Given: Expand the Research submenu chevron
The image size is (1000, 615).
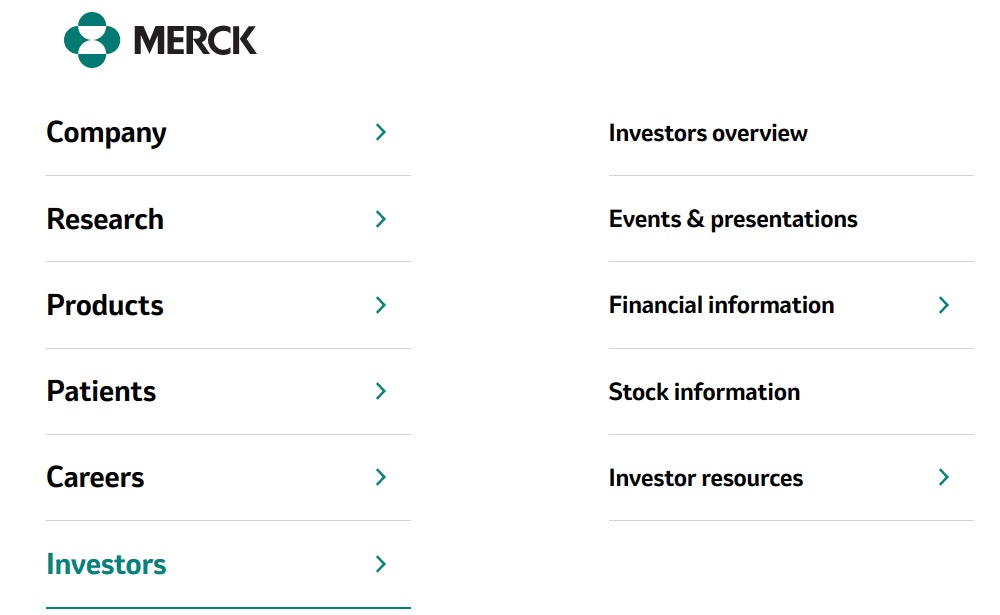Looking at the screenshot, I should pyautogui.click(x=380, y=219).
